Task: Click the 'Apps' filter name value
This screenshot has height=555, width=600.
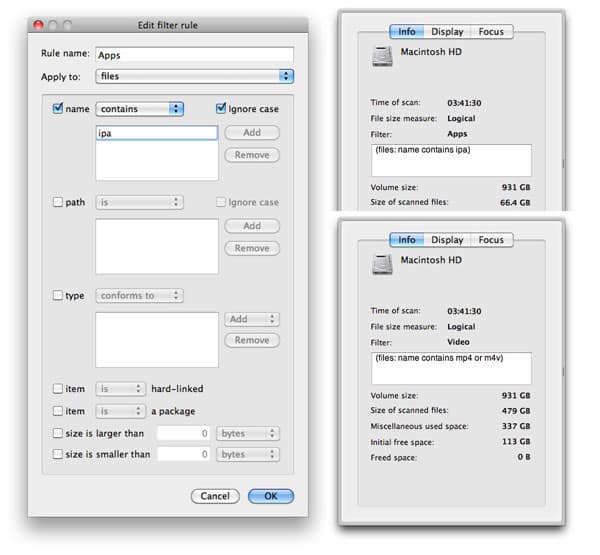Action: (457, 134)
